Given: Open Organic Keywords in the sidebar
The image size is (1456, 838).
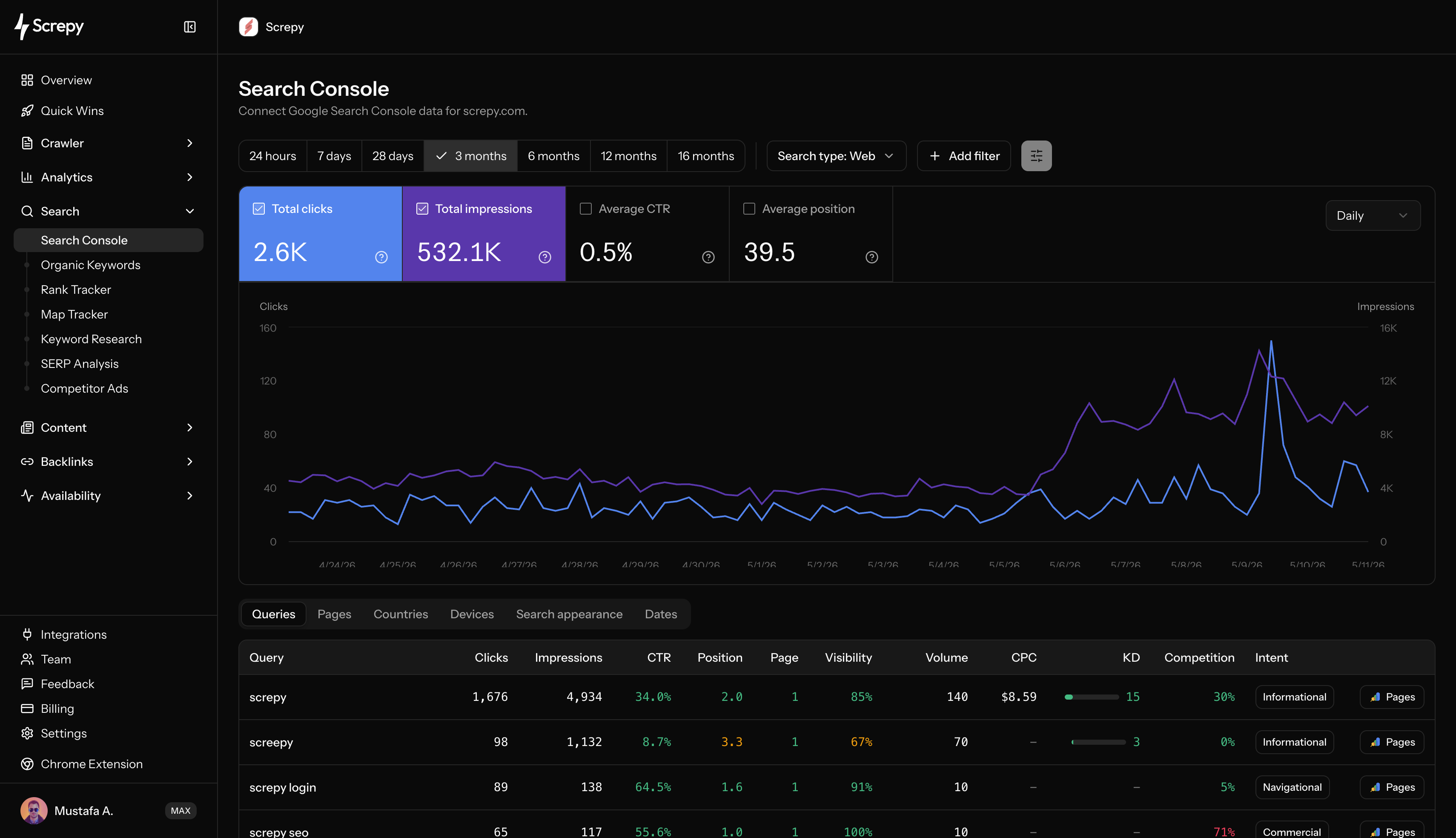Looking at the screenshot, I should click(91, 265).
